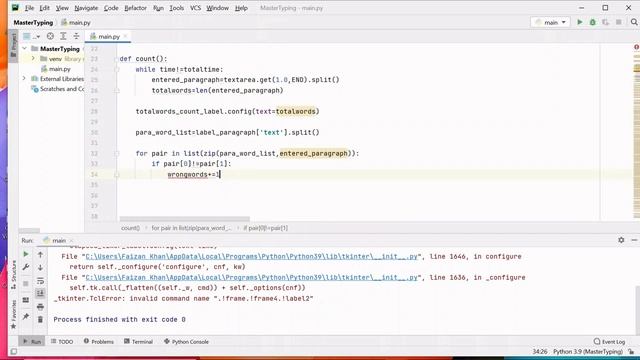Open main run configuration dropdown
This screenshot has height=360, width=640.
tap(550, 22)
